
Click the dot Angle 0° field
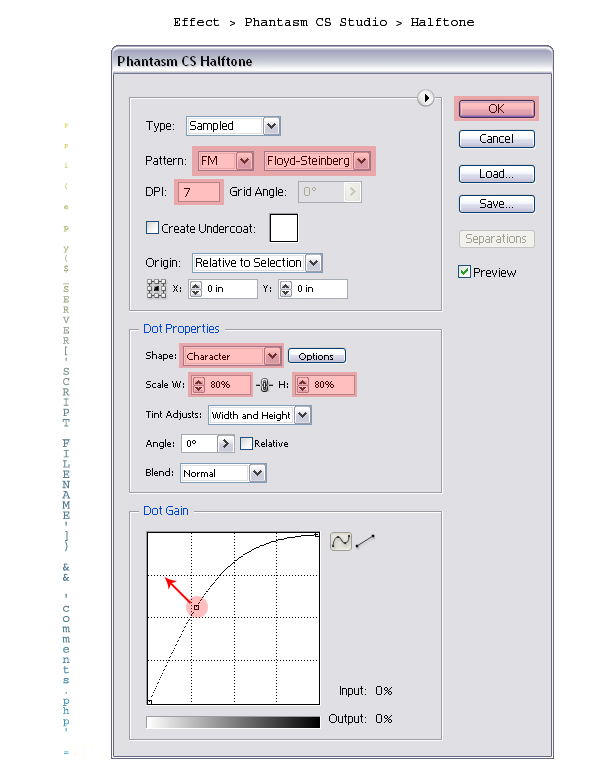pyautogui.click(x=200, y=443)
